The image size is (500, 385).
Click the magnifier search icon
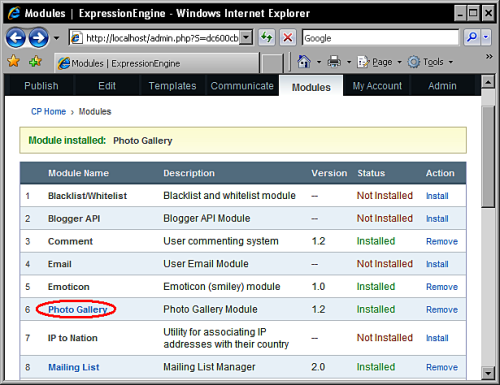472,37
